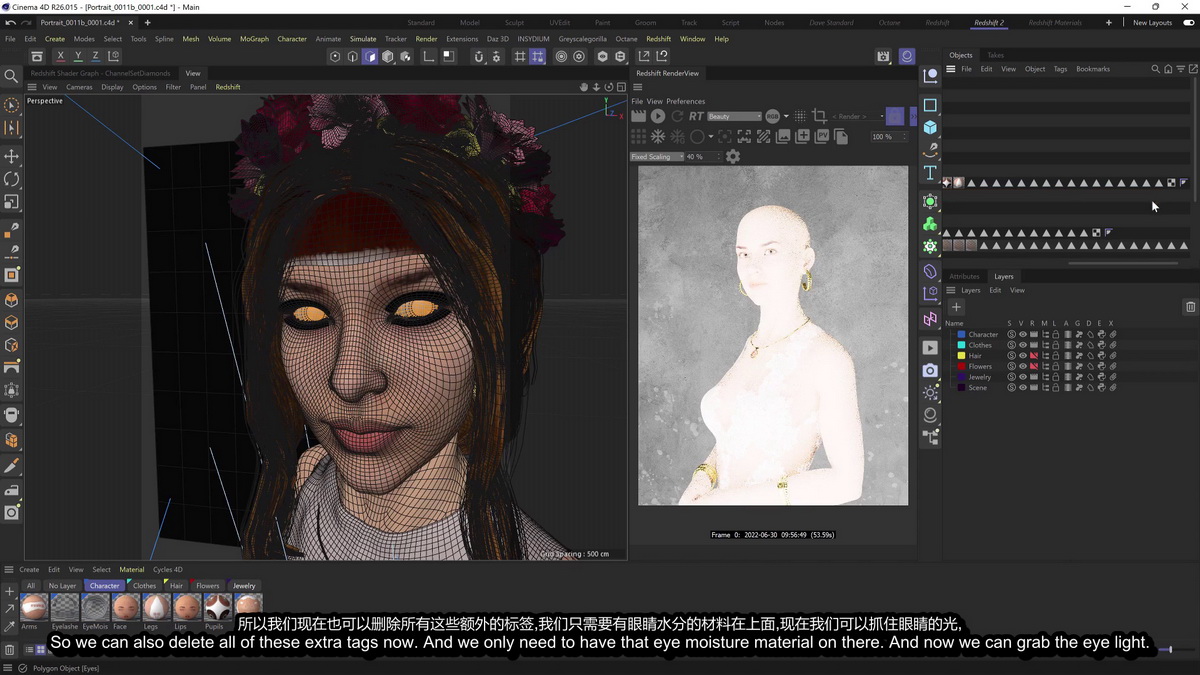Select the RenderView crop region tool
This screenshot has height=675, width=1200.
point(819,116)
